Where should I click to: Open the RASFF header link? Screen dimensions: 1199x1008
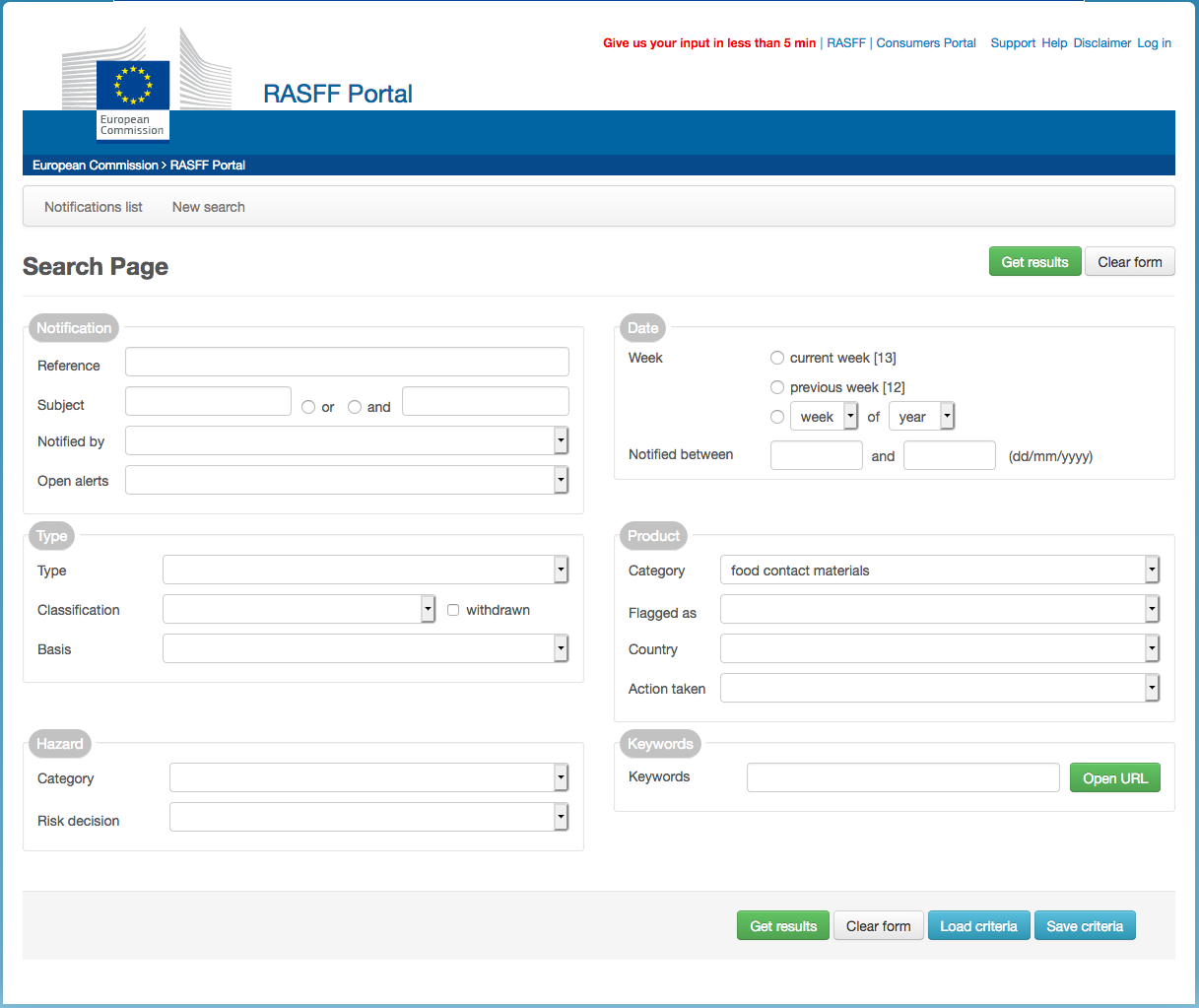tap(846, 43)
